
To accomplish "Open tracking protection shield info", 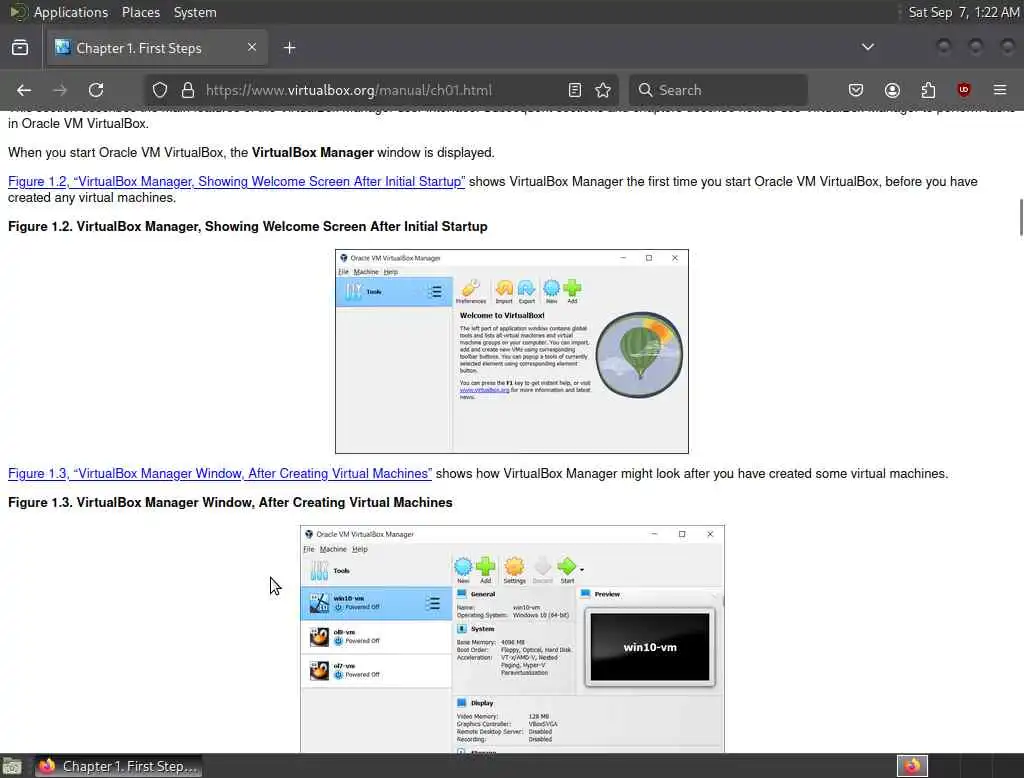I will [160, 90].
